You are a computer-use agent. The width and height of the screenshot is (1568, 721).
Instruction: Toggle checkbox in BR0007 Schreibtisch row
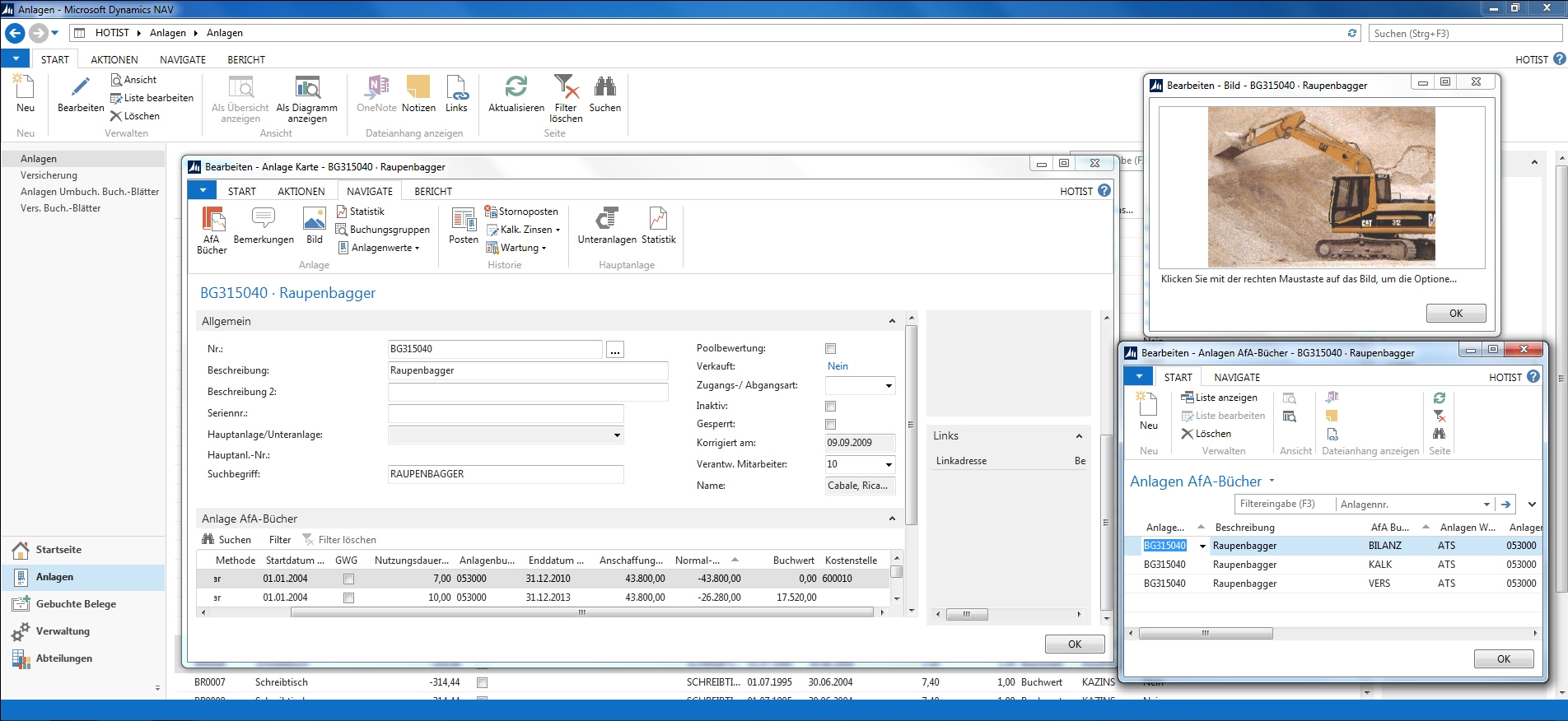click(483, 682)
